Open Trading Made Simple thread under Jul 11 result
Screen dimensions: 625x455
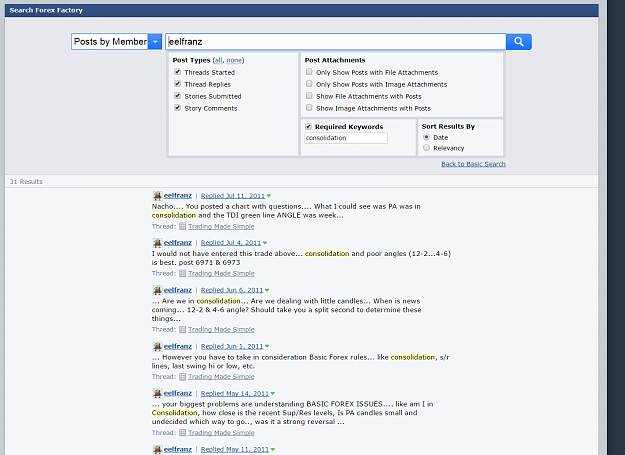[x=221, y=226]
